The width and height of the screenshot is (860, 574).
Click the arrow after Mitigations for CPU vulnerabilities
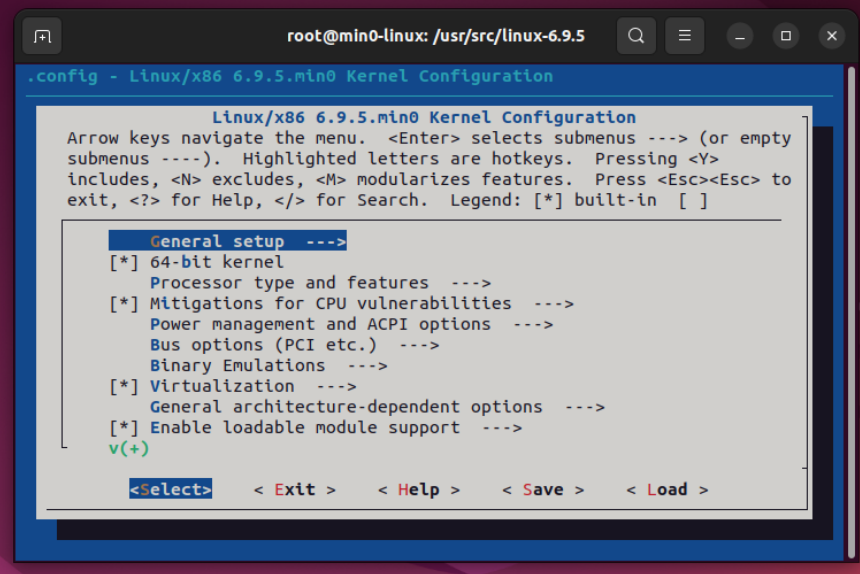click(553, 304)
